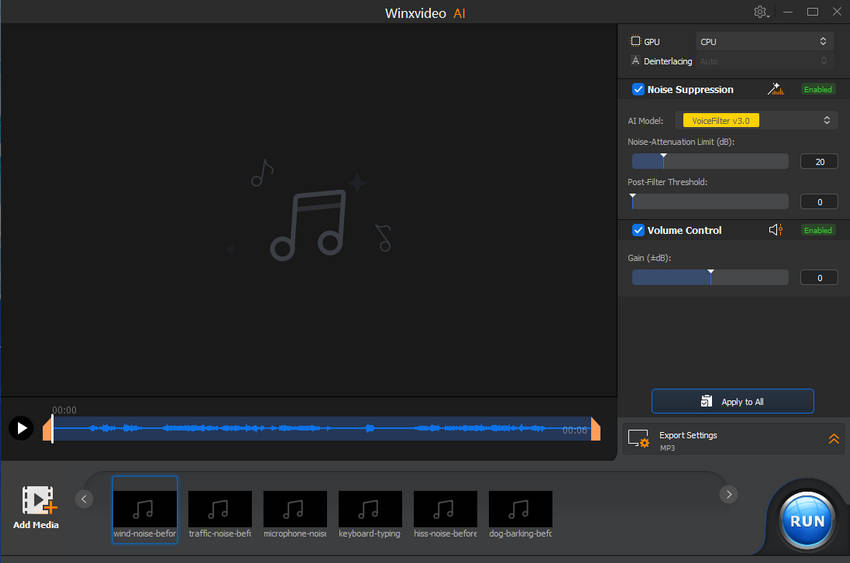Uncheck the Volume Control checkbox
Viewport: 850px width, 563px height.
tap(638, 230)
